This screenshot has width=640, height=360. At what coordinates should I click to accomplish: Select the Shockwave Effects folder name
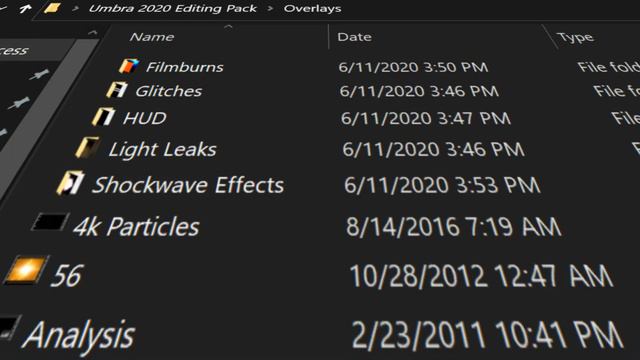[188, 185]
